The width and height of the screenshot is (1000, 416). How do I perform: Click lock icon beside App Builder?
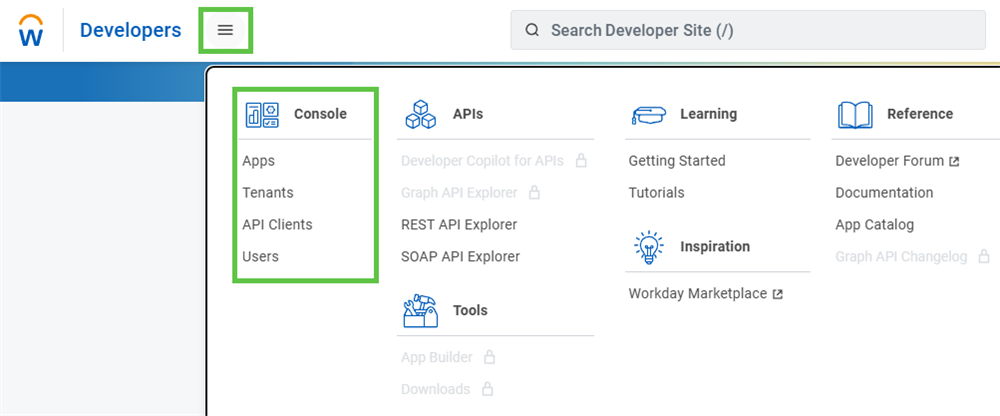click(x=489, y=357)
